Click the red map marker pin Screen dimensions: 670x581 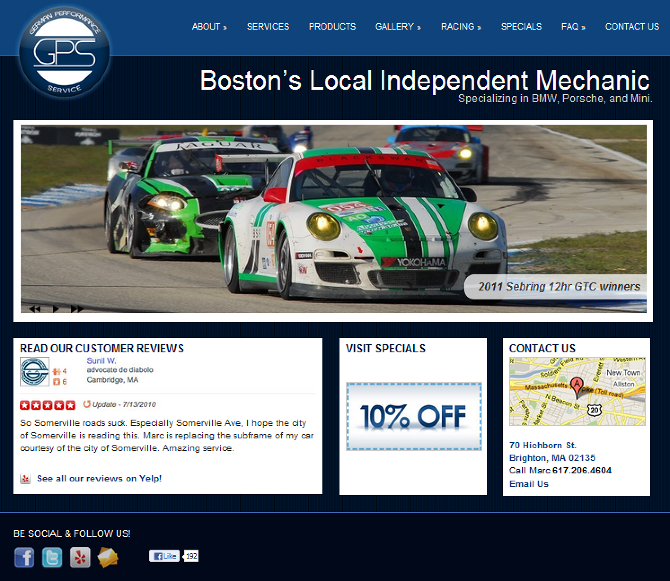click(x=576, y=386)
